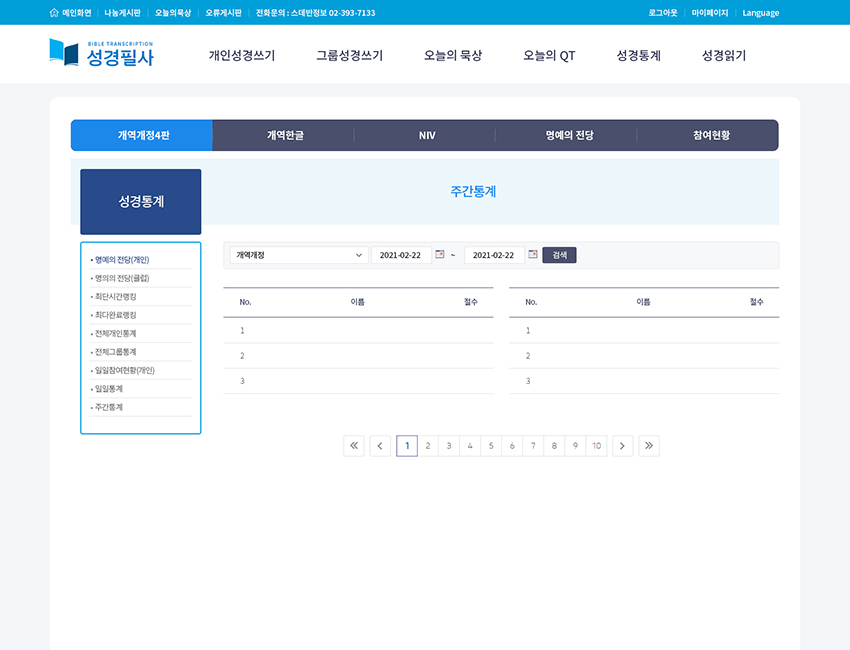The image size is (850, 650).
Task: Jump to first page with double-left arrow
Action: 354,446
